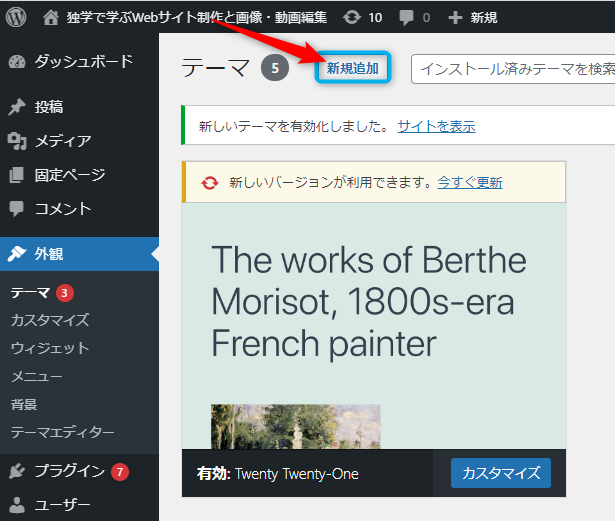This screenshot has height=521, width=615.
Task: Click the 投稿 pushpin icon
Action: [16, 107]
